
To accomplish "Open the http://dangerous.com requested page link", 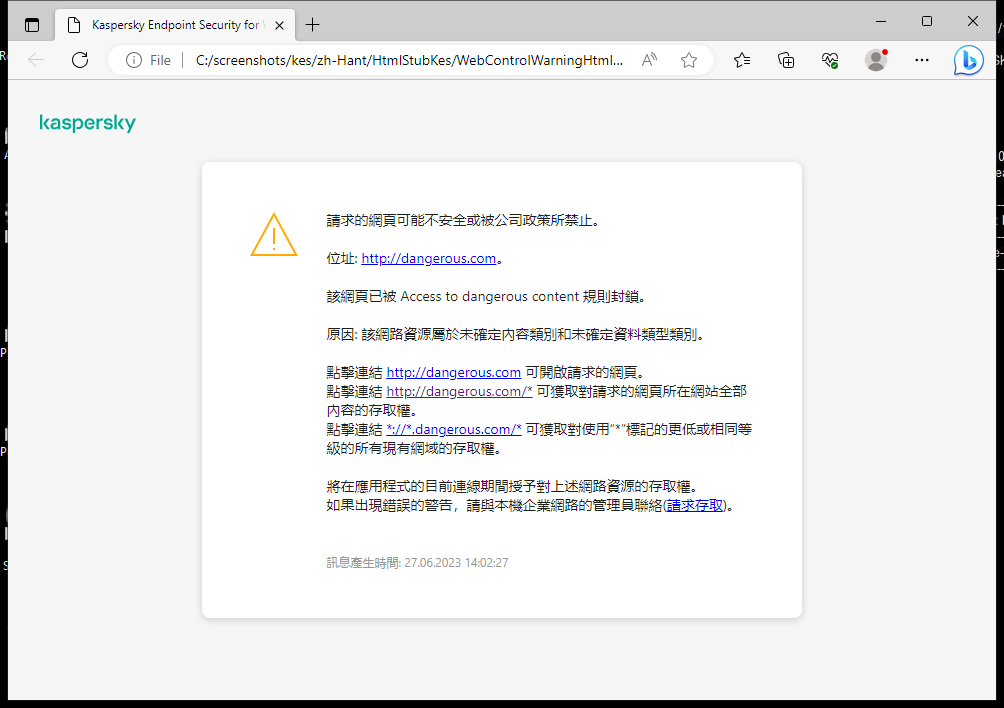I will pyautogui.click(x=453, y=372).
